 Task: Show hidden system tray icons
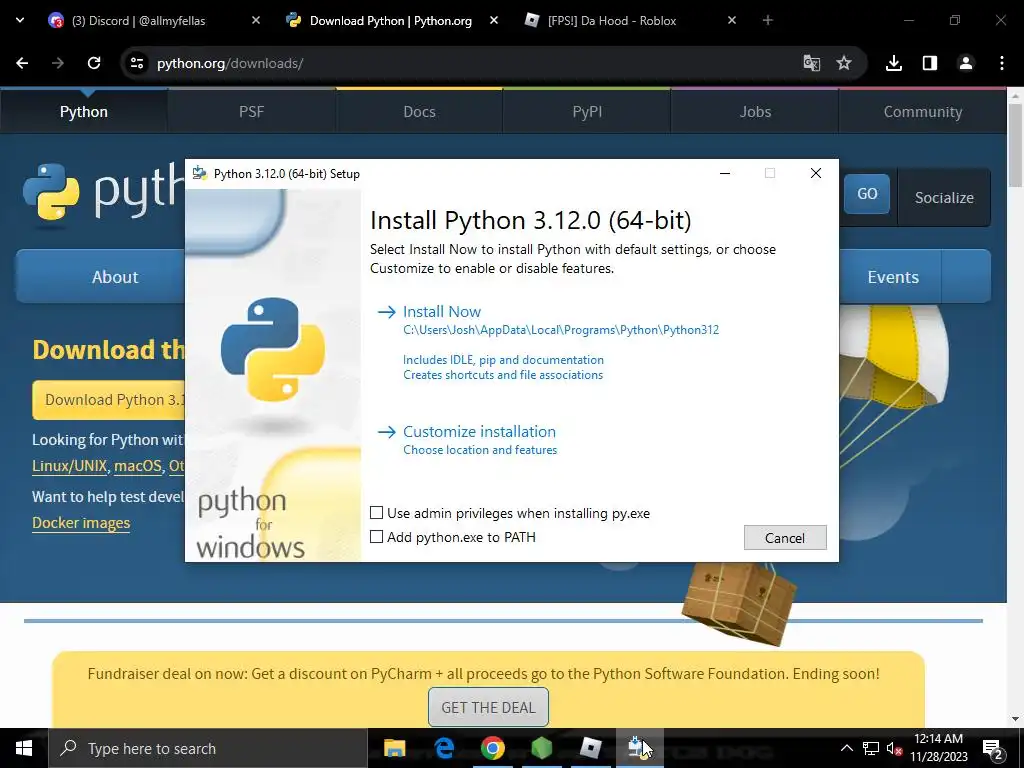pos(846,748)
